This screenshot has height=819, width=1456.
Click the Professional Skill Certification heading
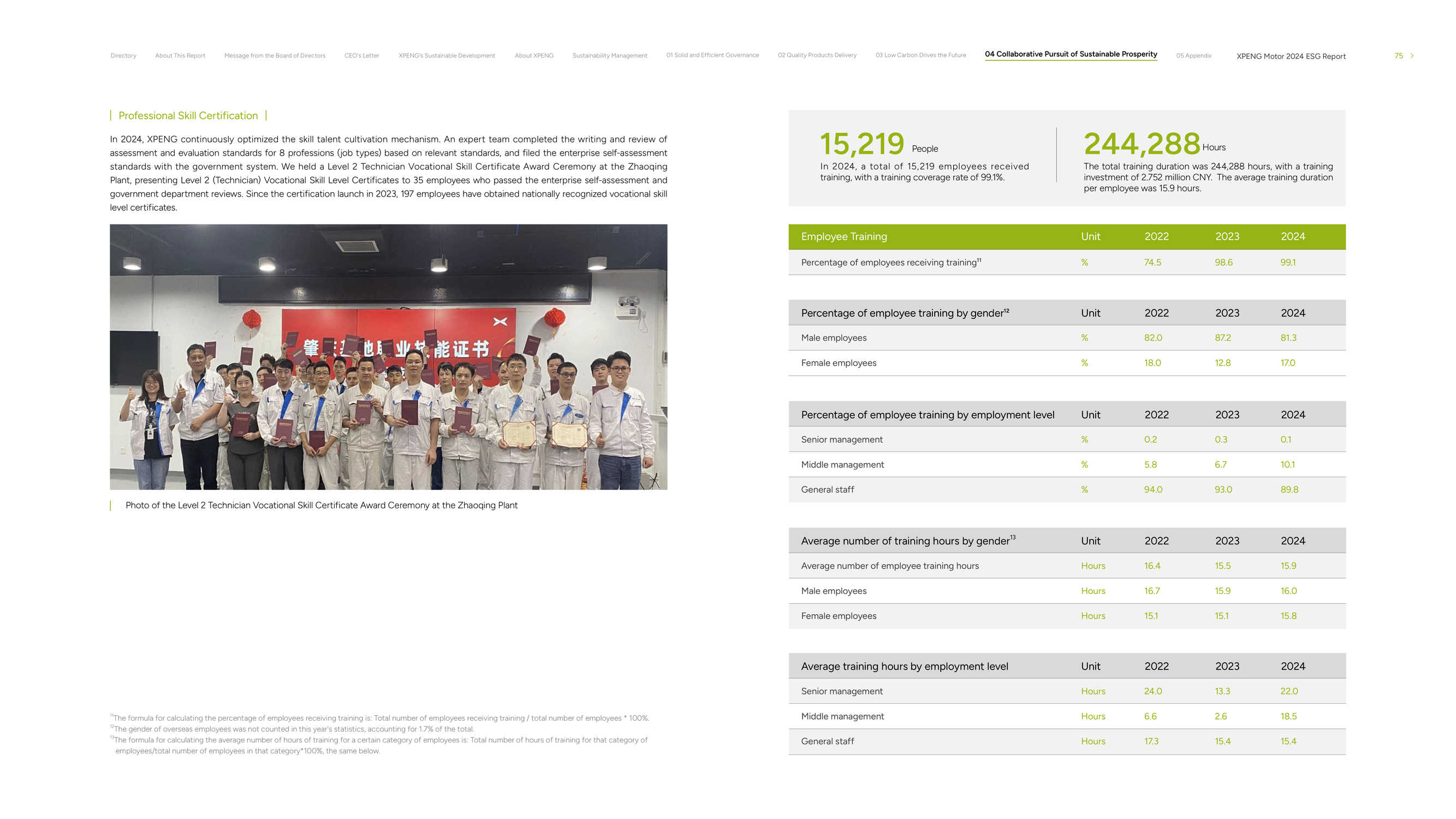coord(188,115)
